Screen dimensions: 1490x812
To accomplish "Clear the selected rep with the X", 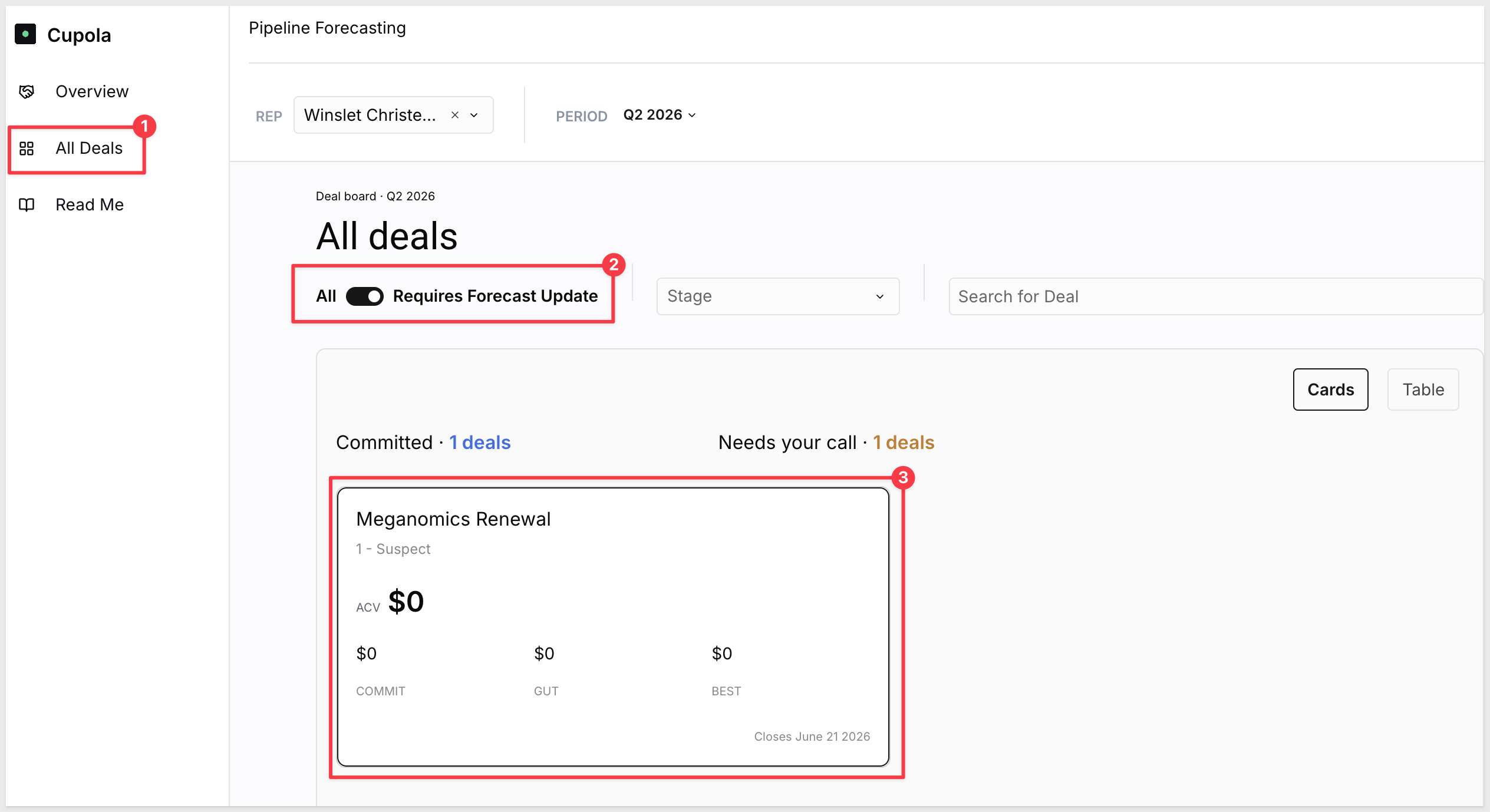I will pos(455,115).
